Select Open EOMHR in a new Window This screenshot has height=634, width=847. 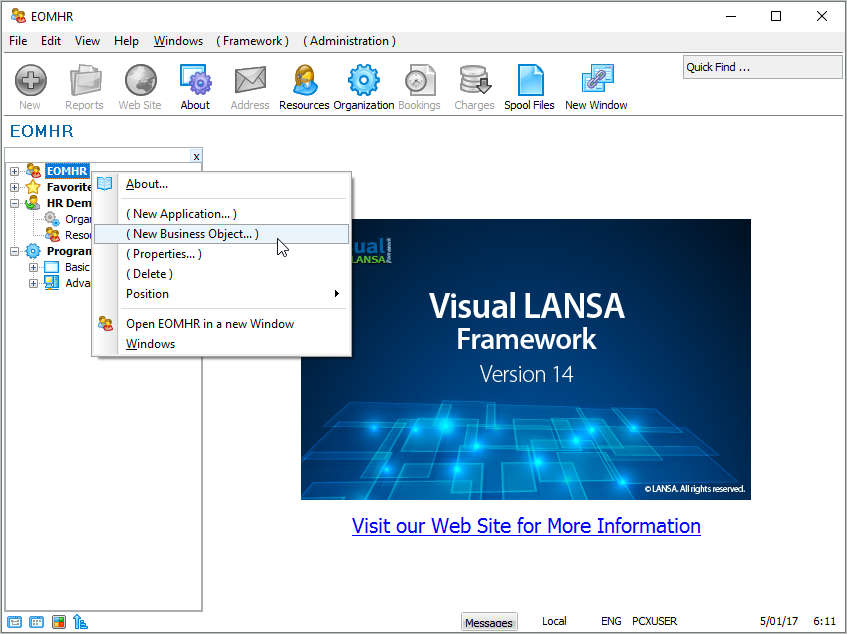(221, 324)
